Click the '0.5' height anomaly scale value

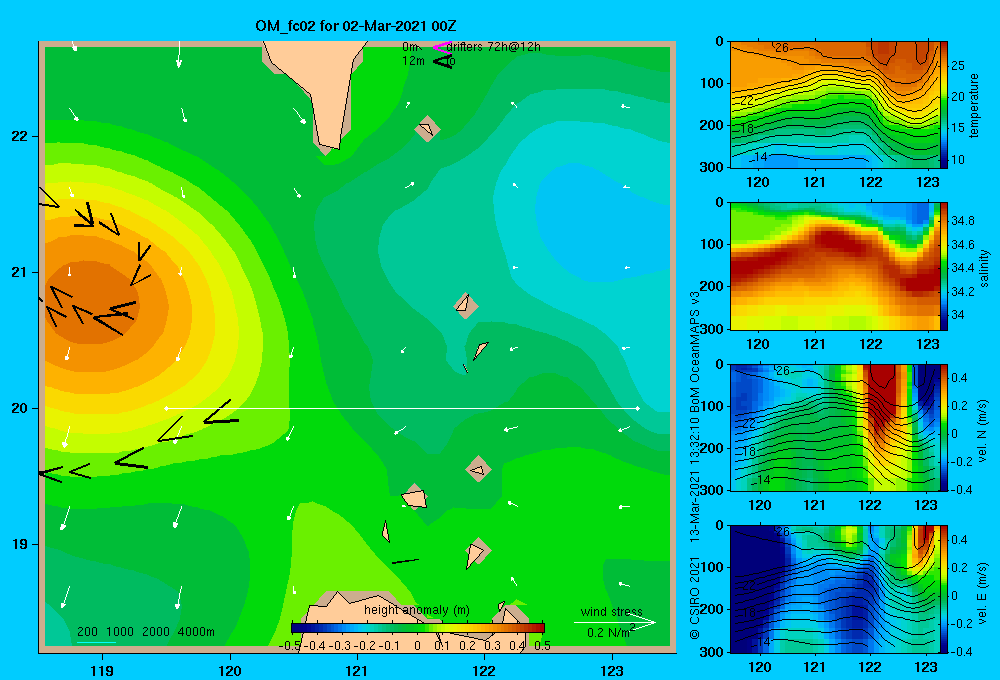pos(542,646)
